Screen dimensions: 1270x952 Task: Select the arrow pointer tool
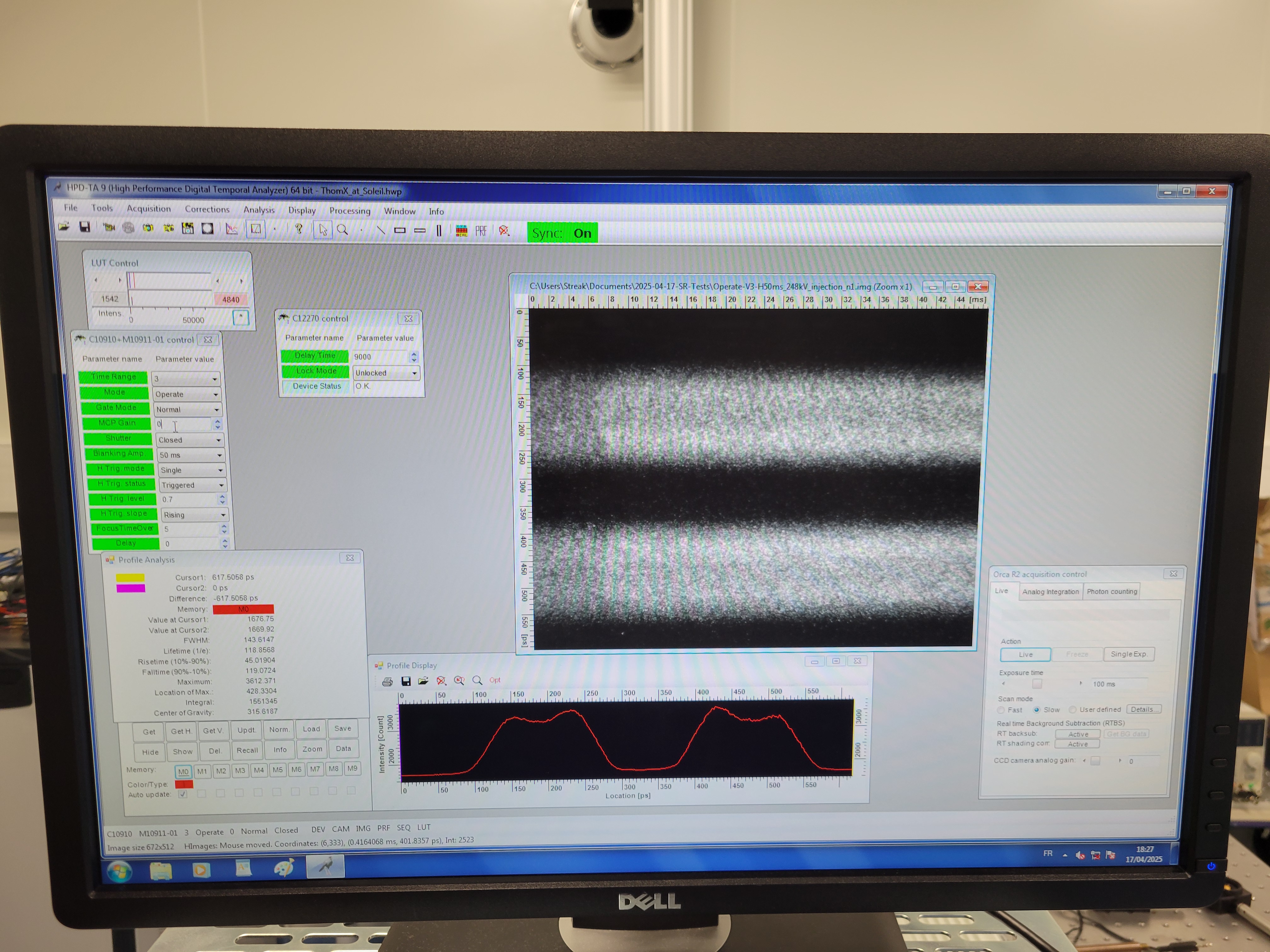(x=323, y=230)
